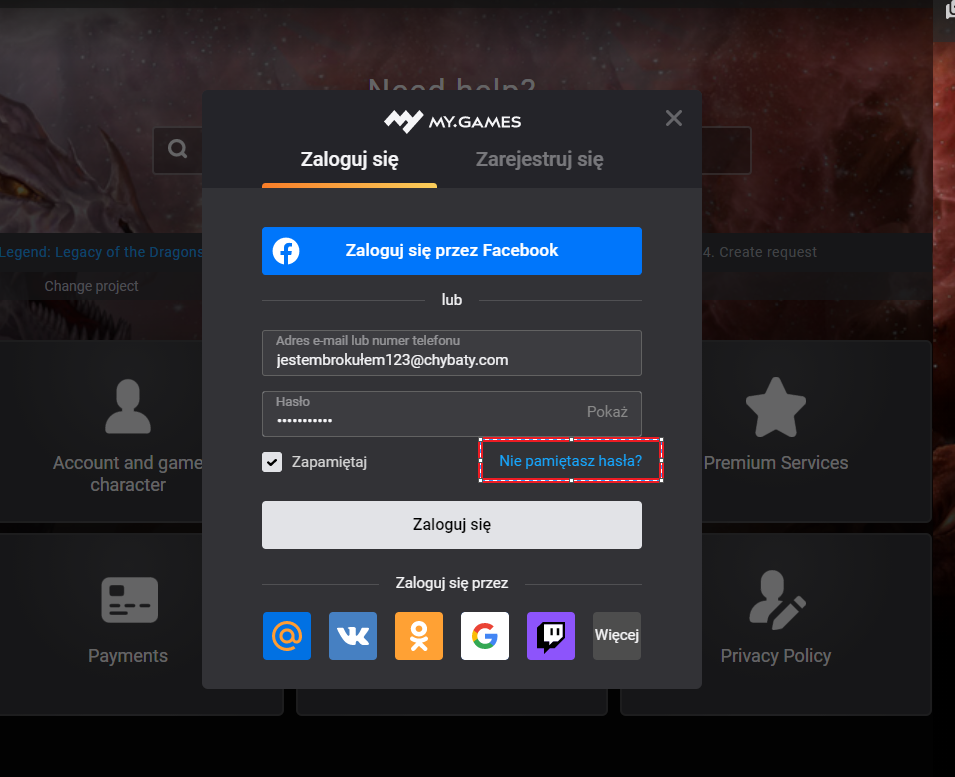Close the MY.GAMES login dialog
This screenshot has height=777, width=955.
pyautogui.click(x=673, y=118)
